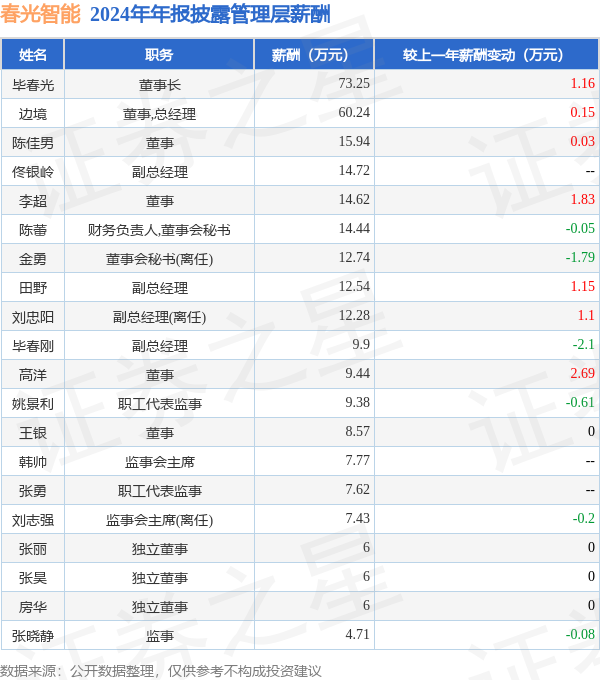Click the 春光智能 company name in title
The width and height of the screenshot is (600, 680).
[40, 13]
